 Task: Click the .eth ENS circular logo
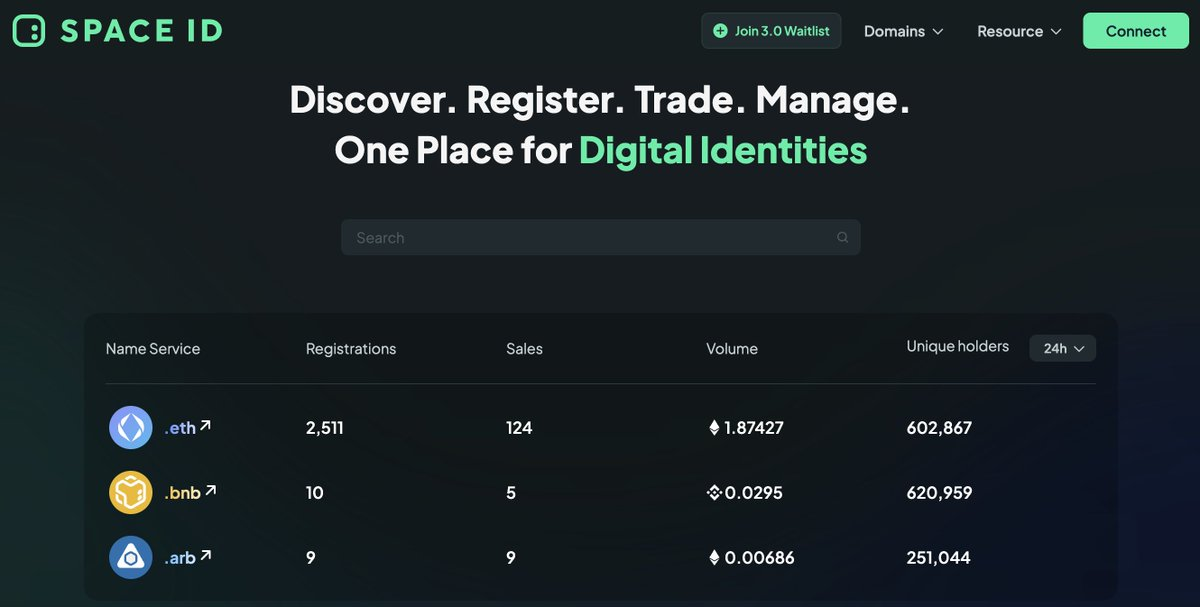click(131, 428)
